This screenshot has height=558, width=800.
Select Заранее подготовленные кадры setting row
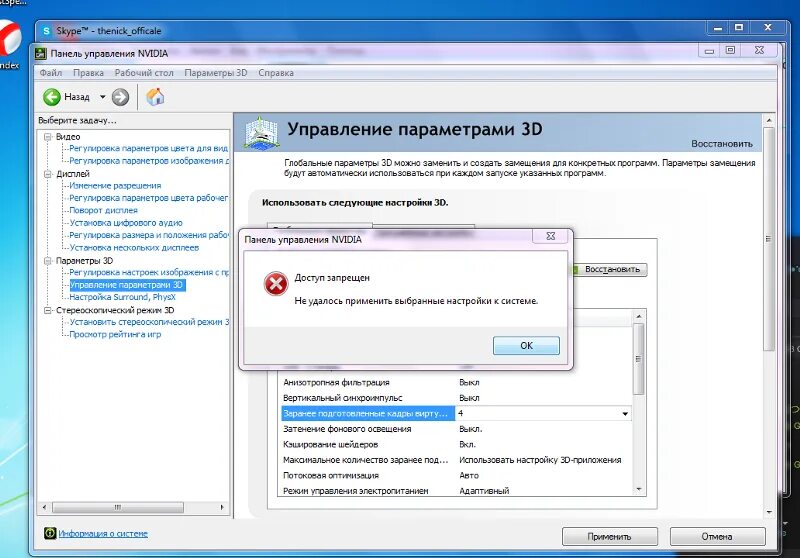(x=457, y=414)
